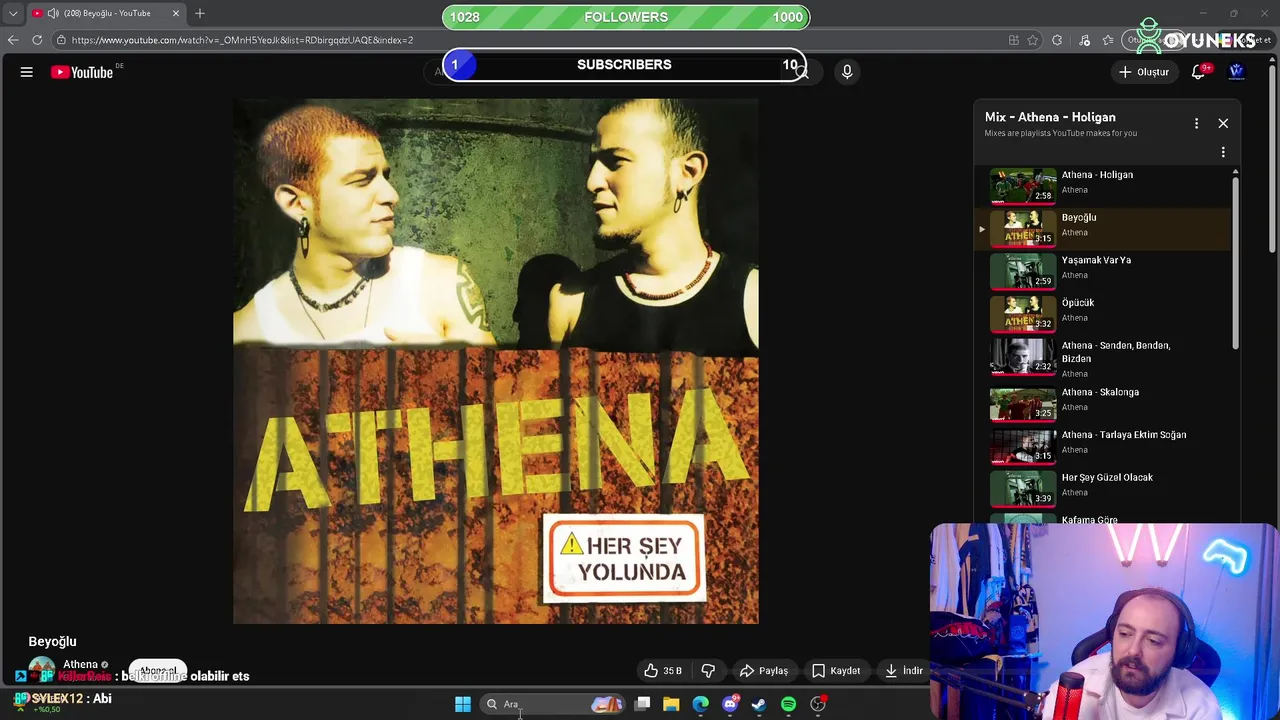This screenshot has width=1280, height=720.
Task: Open the tab search dropdown arrow
Action: click(13, 14)
